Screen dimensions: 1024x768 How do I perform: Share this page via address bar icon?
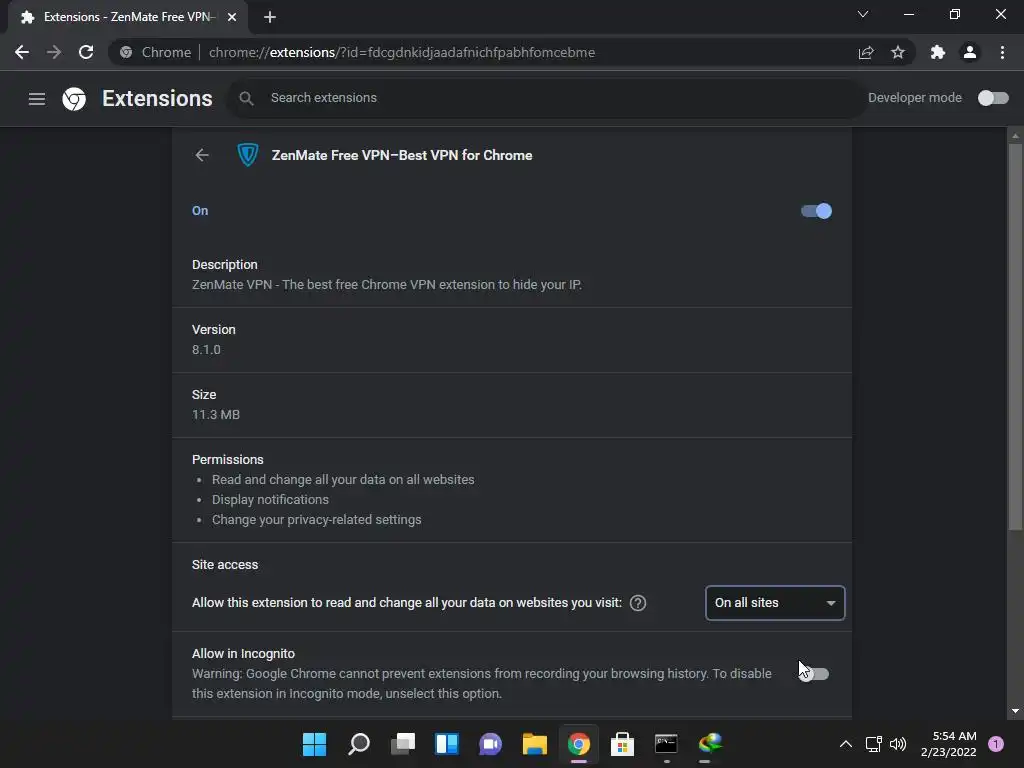[x=866, y=52]
